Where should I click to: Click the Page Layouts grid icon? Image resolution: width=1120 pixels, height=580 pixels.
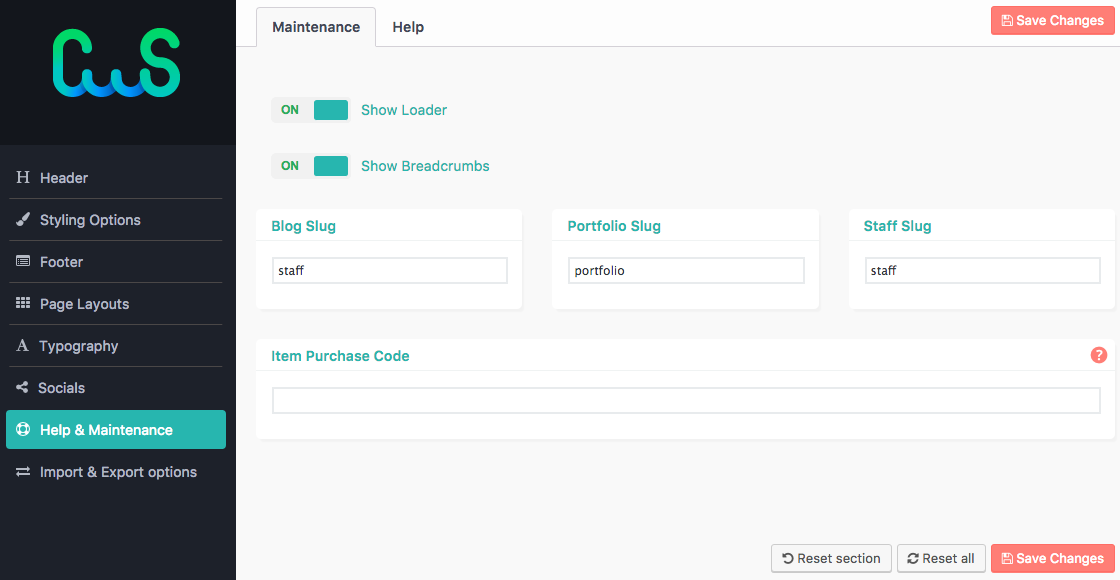(x=23, y=304)
